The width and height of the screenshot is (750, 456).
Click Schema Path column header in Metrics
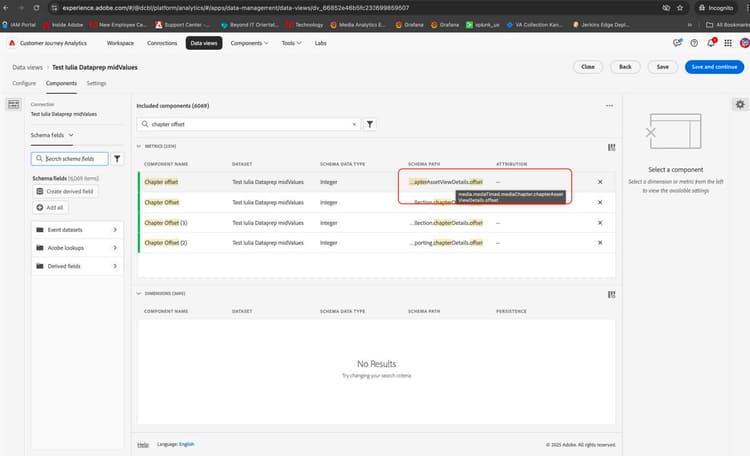424,164
